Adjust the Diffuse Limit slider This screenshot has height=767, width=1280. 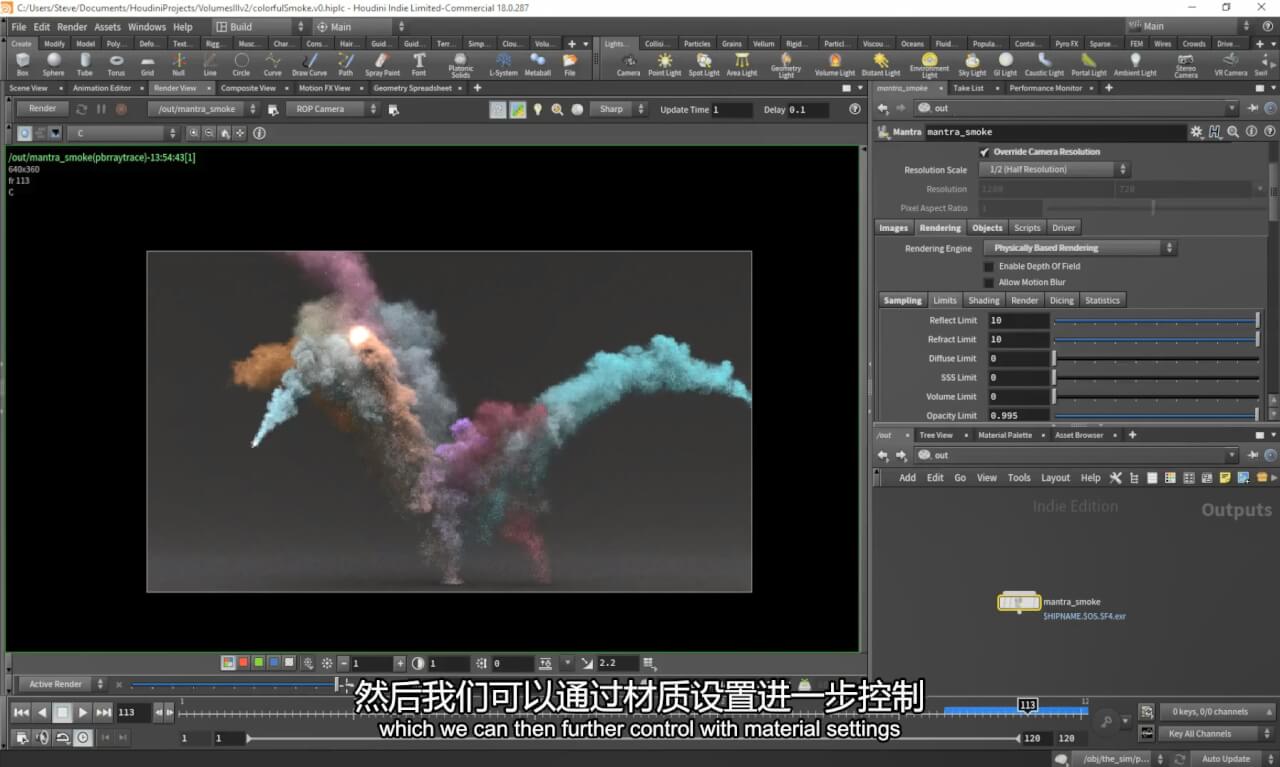[x=1156, y=359]
